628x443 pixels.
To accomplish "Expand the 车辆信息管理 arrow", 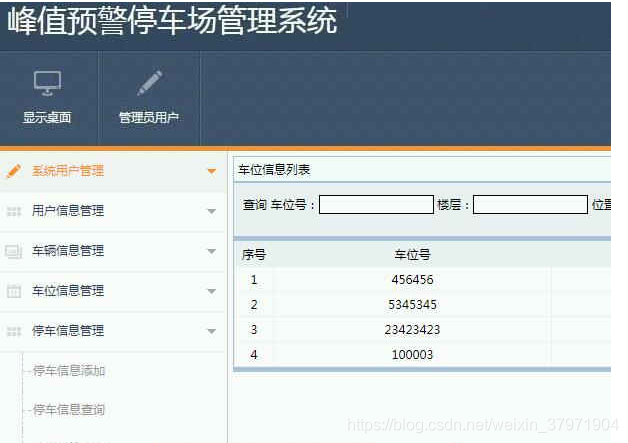I will tap(211, 252).
